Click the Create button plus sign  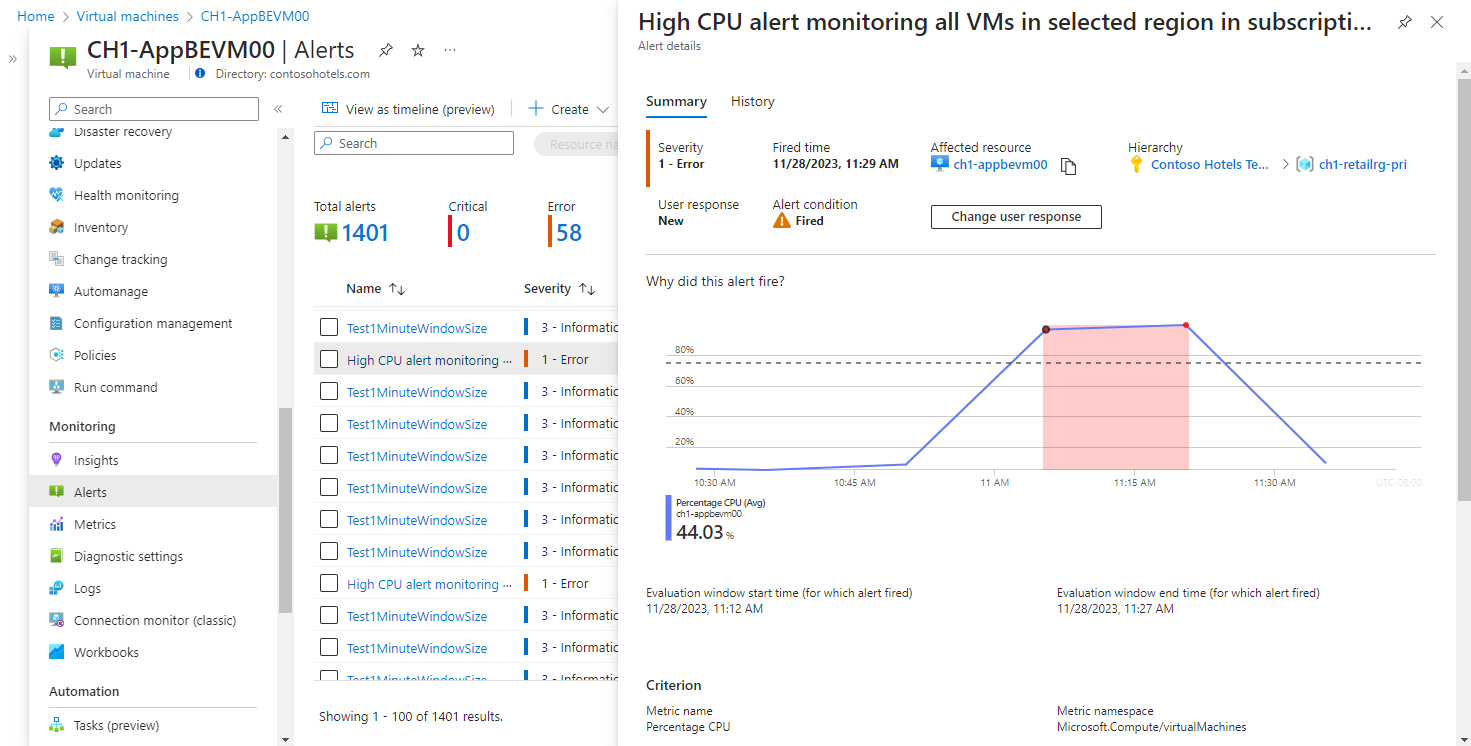[536, 109]
